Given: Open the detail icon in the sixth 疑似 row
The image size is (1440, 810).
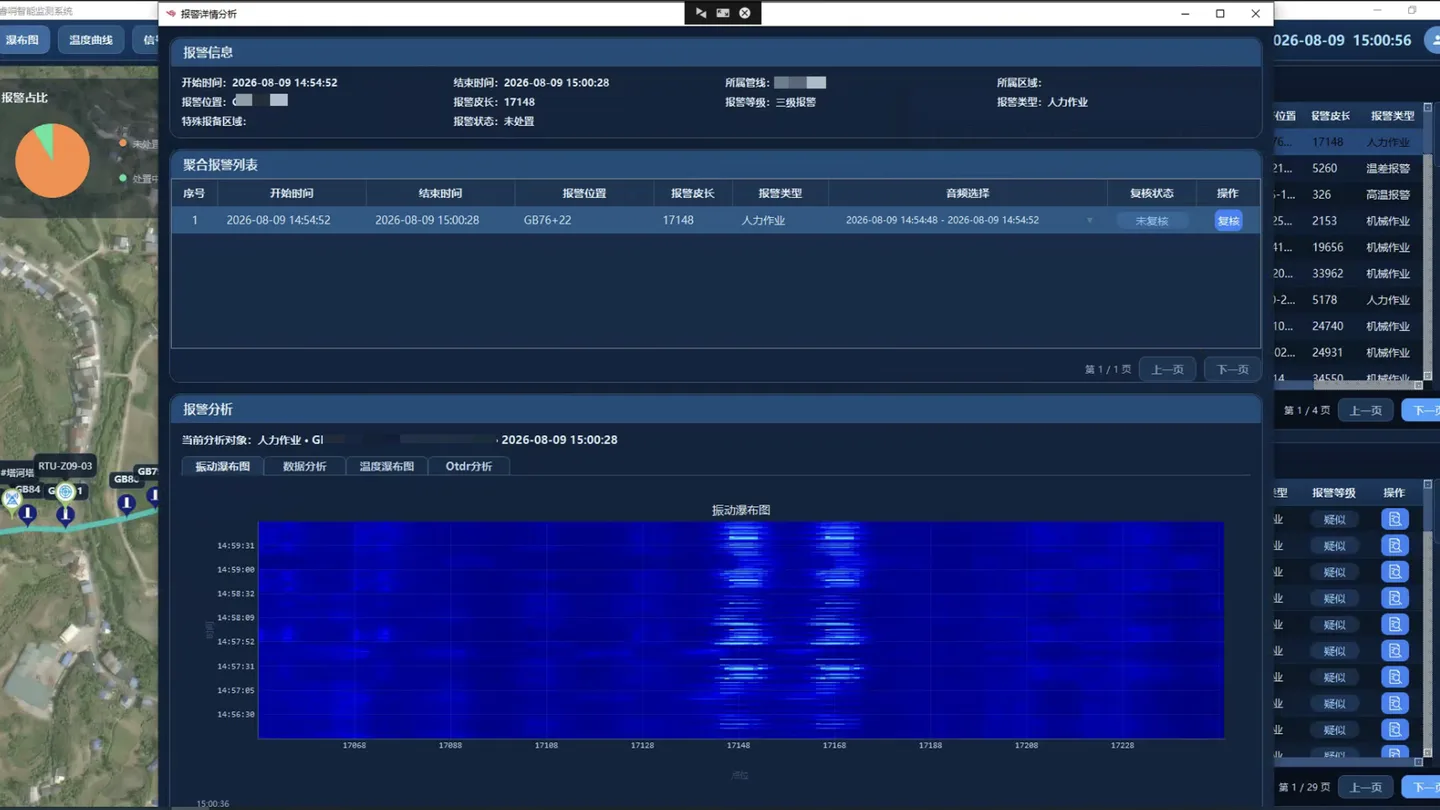Looking at the screenshot, I should (1394, 651).
